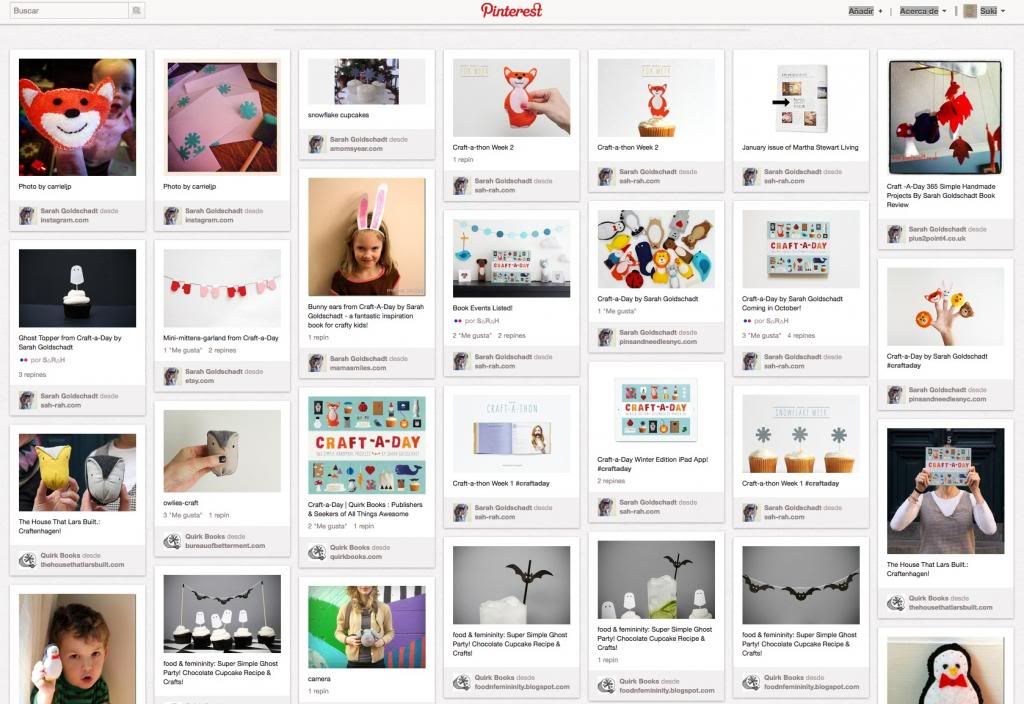Click the Buscar search field

[69, 10]
